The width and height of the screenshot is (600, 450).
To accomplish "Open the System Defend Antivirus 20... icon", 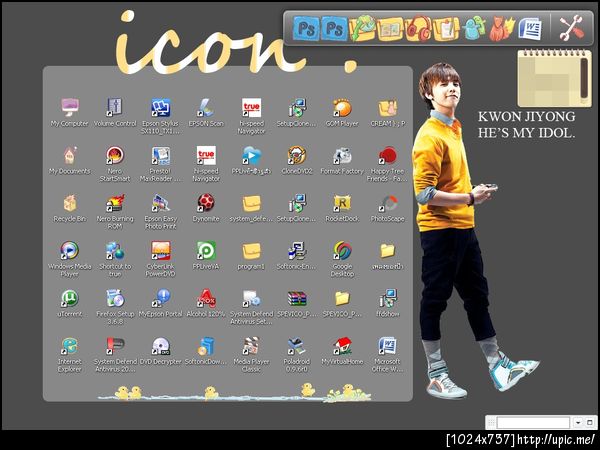I will pos(115,354).
